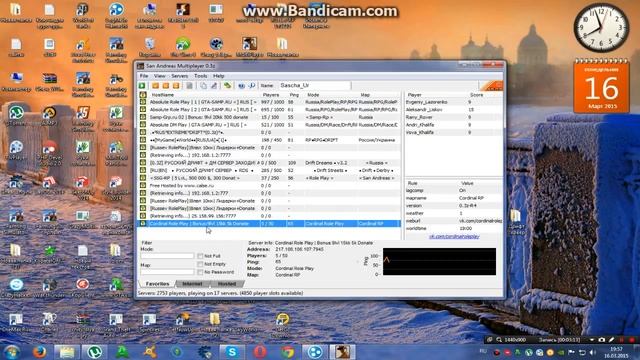Click the SA-MP taskbar button
Image resolution: width=640 pixels, height=360 pixels.
[x=342, y=351]
